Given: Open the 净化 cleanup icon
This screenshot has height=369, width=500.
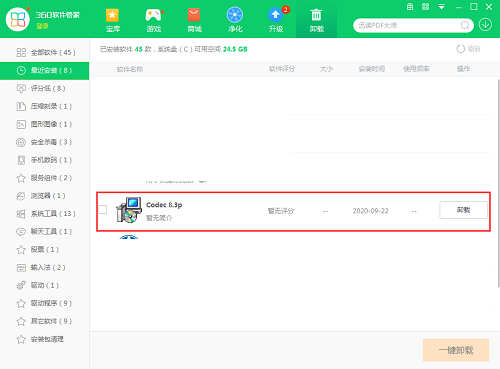Looking at the screenshot, I should click(x=235, y=15).
